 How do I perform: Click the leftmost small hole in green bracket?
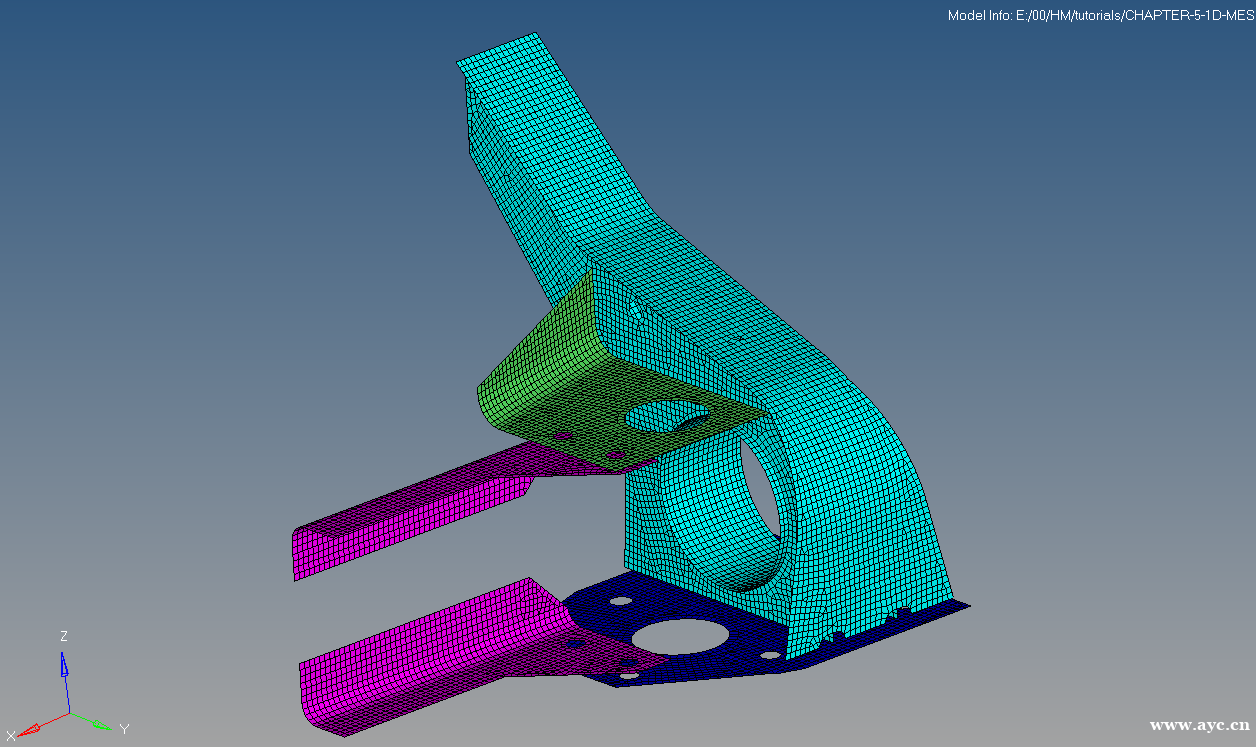(563, 436)
